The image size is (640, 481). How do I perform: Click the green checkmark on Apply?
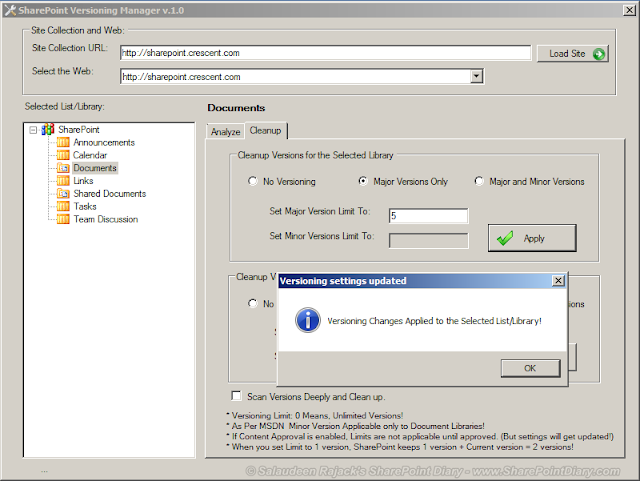(505, 238)
